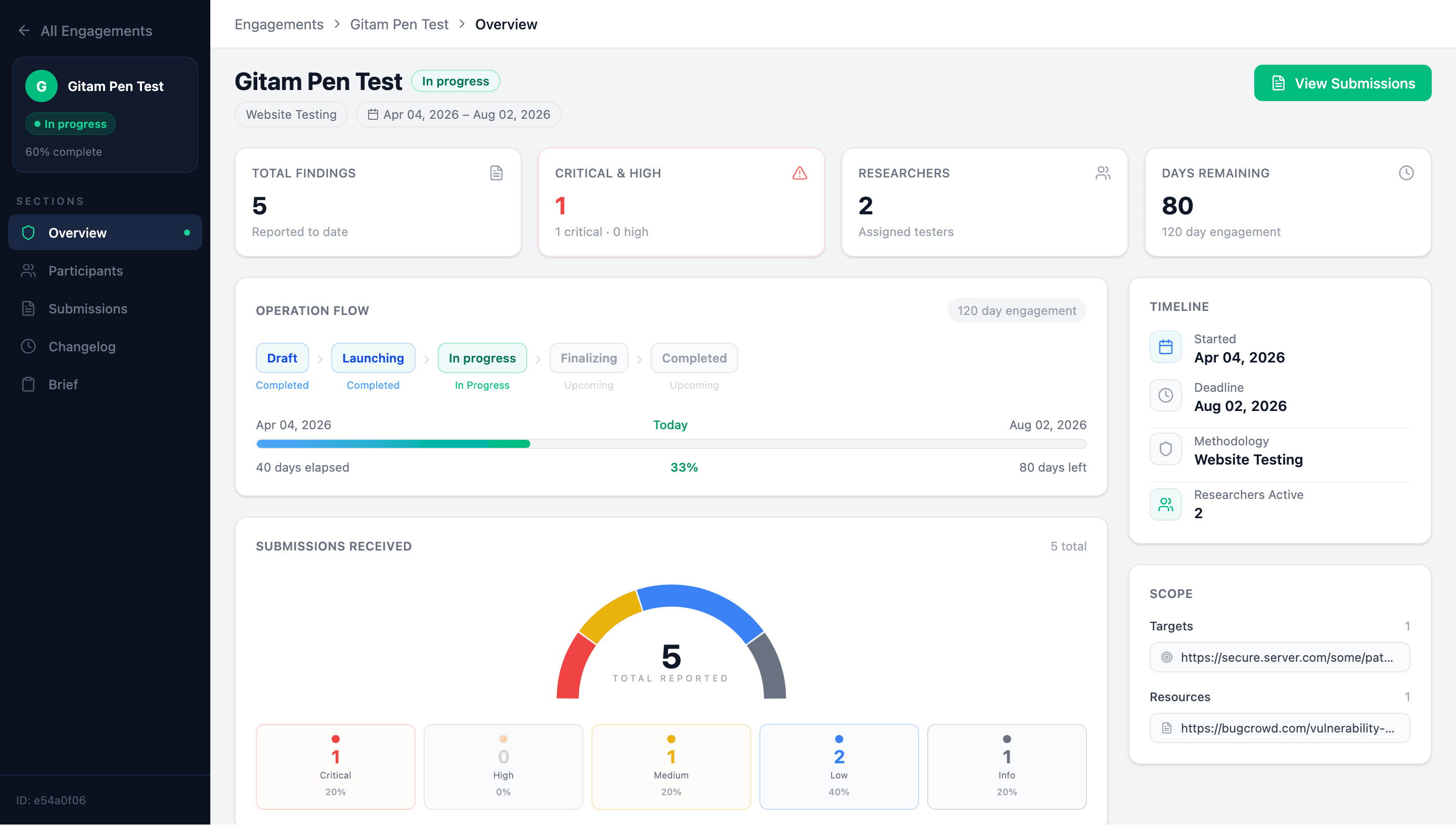Open the Low severity card
The height and width of the screenshot is (825, 1456).
coord(839,767)
